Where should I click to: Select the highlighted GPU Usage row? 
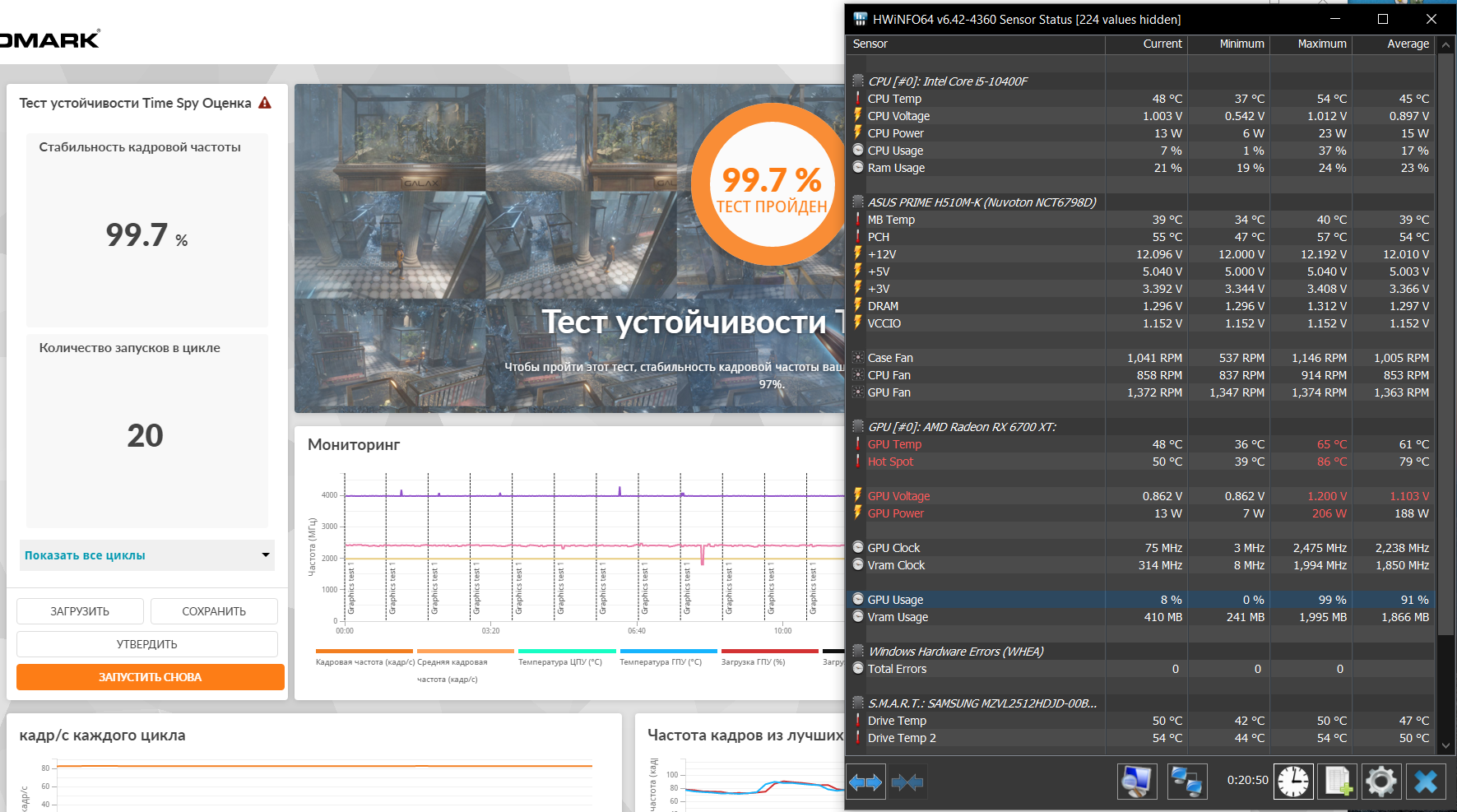point(1140,600)
